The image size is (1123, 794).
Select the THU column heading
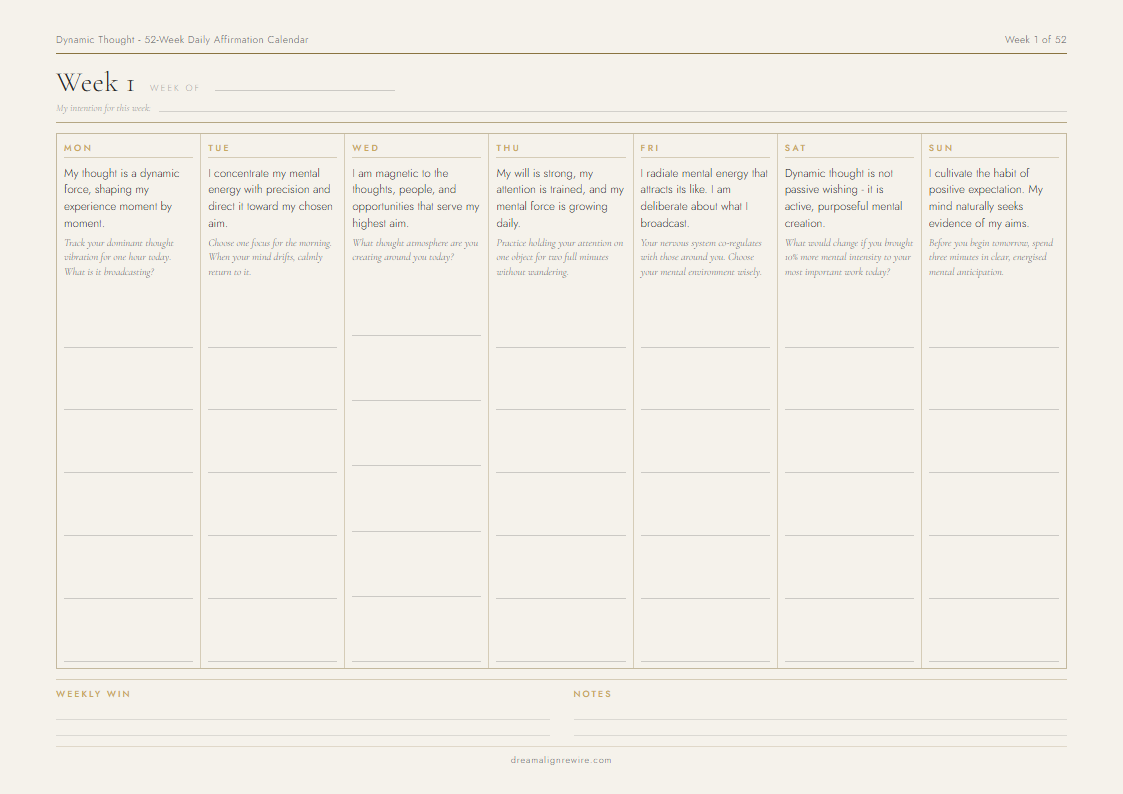[x=508, y=148]
